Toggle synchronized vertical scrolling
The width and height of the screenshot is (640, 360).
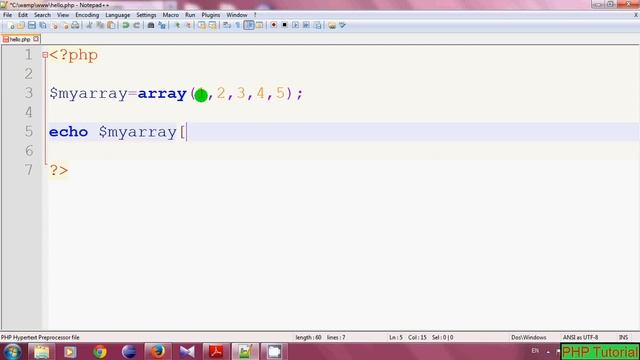coord(202,25)
